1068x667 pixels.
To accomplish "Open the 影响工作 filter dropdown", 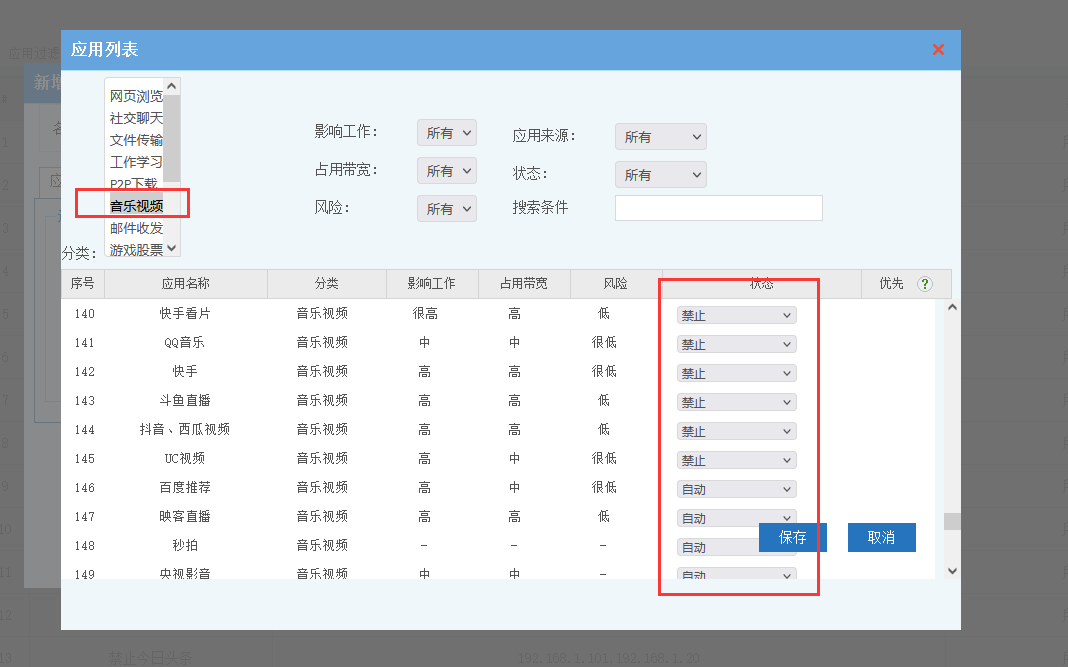I will tap(447, 133).
